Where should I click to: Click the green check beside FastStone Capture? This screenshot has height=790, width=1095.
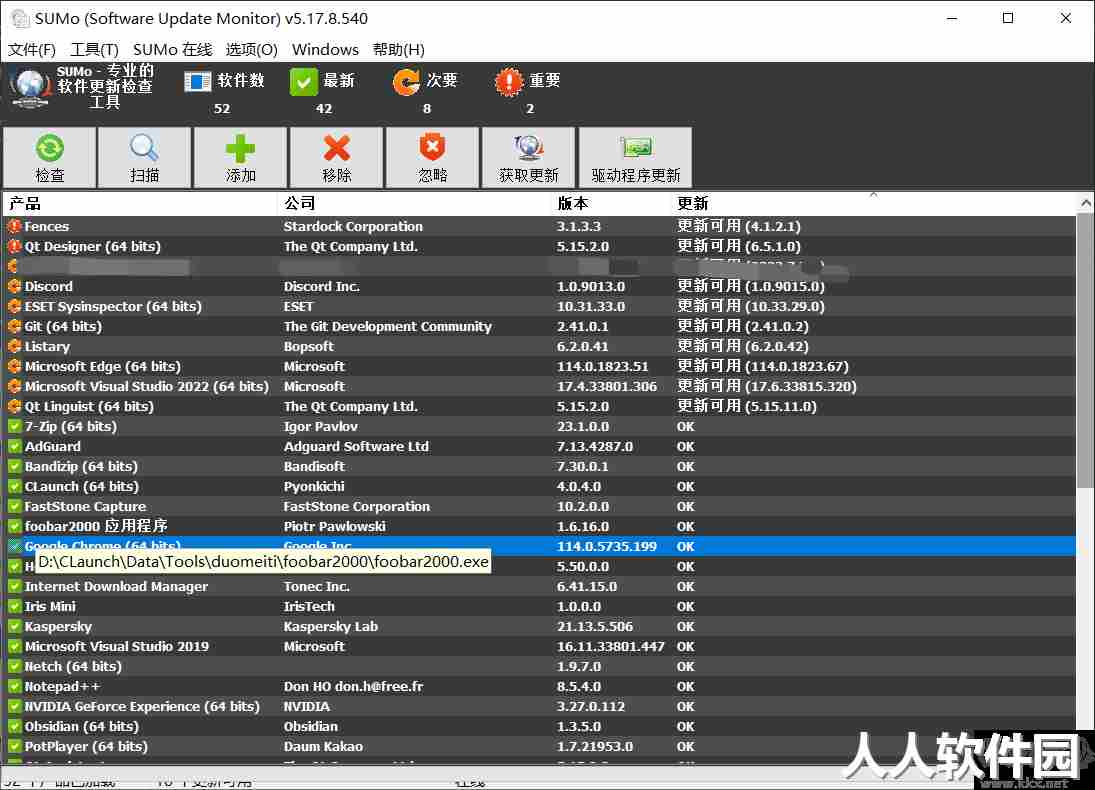pyautogui.click(x=14, y=506)
